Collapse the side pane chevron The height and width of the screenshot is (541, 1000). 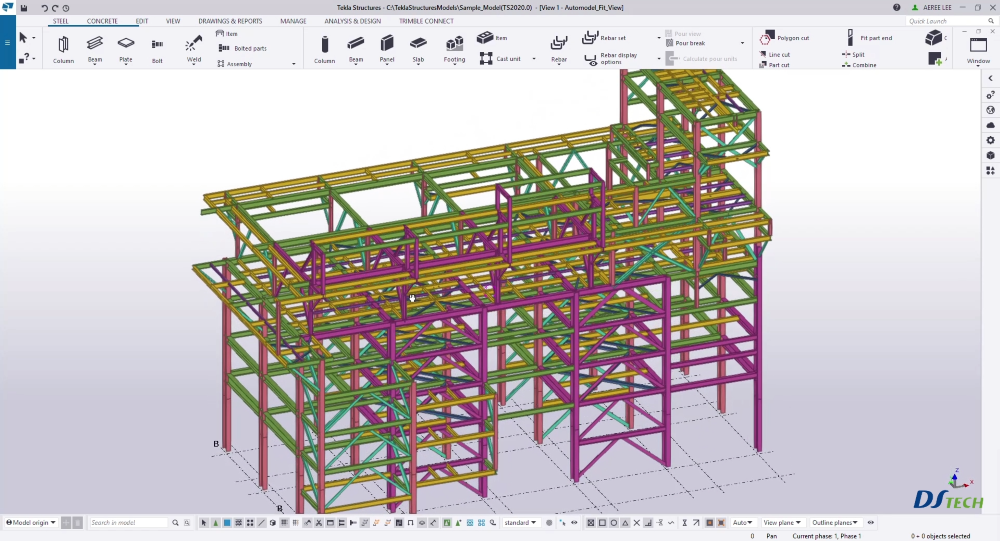990,78
